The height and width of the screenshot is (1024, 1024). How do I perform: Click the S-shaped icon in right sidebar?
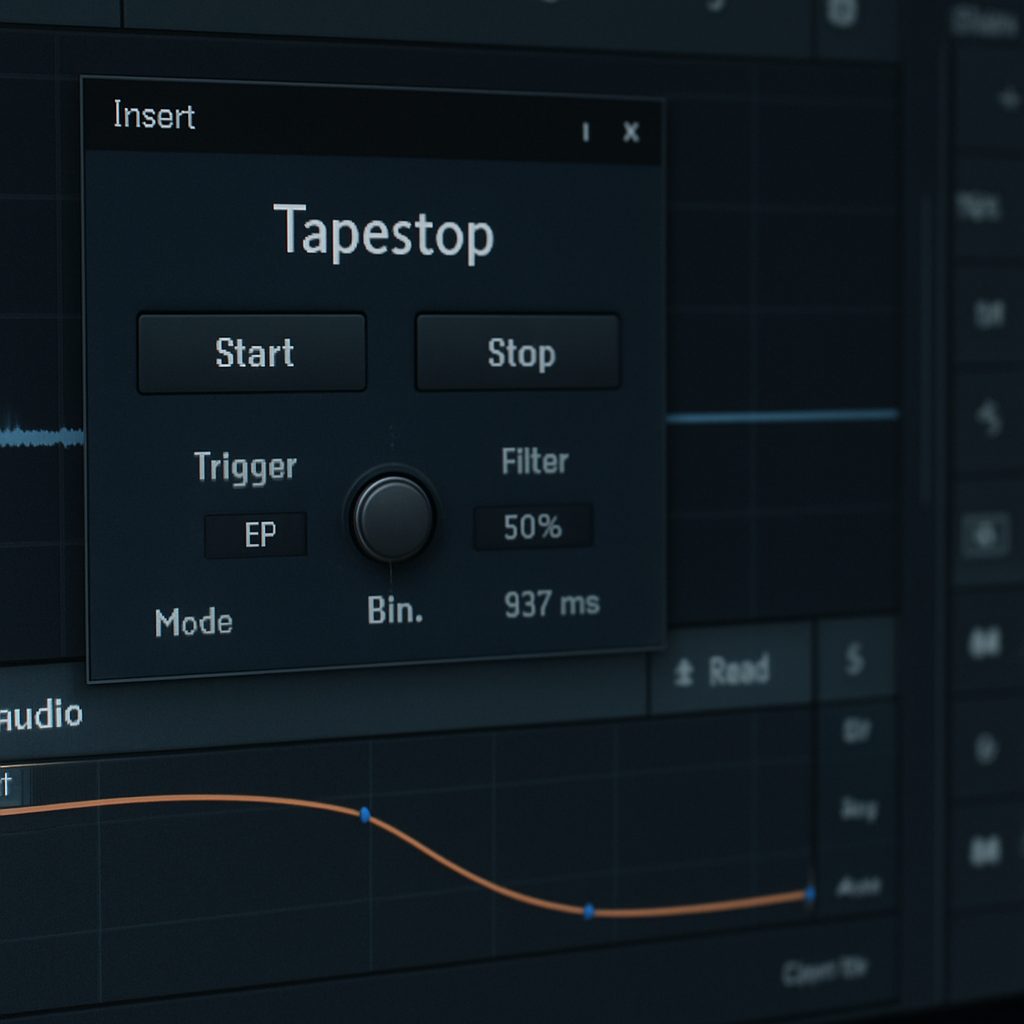988,420
